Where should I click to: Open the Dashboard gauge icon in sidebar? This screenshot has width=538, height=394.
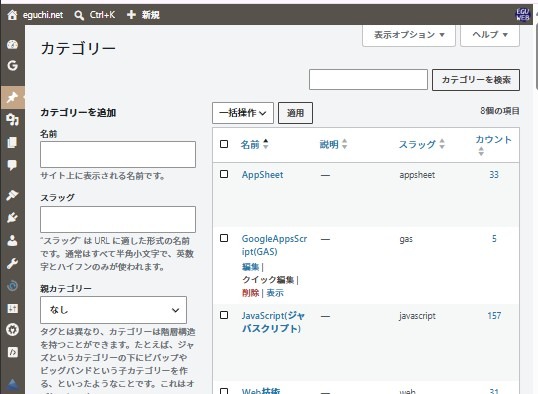point(12,45)
